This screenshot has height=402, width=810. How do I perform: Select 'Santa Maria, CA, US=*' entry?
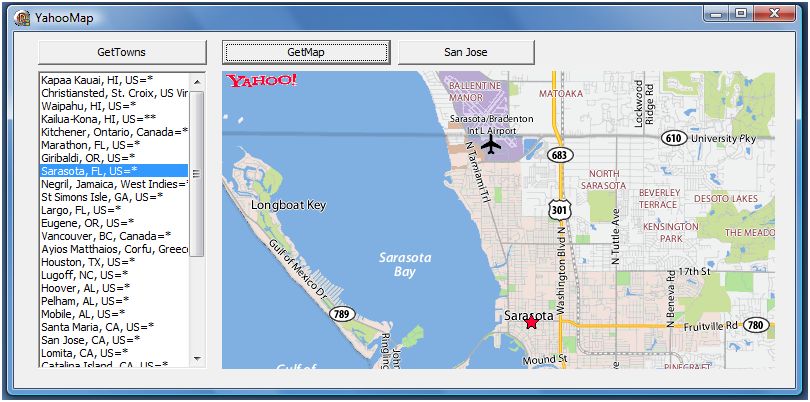(x=114, y=327)
